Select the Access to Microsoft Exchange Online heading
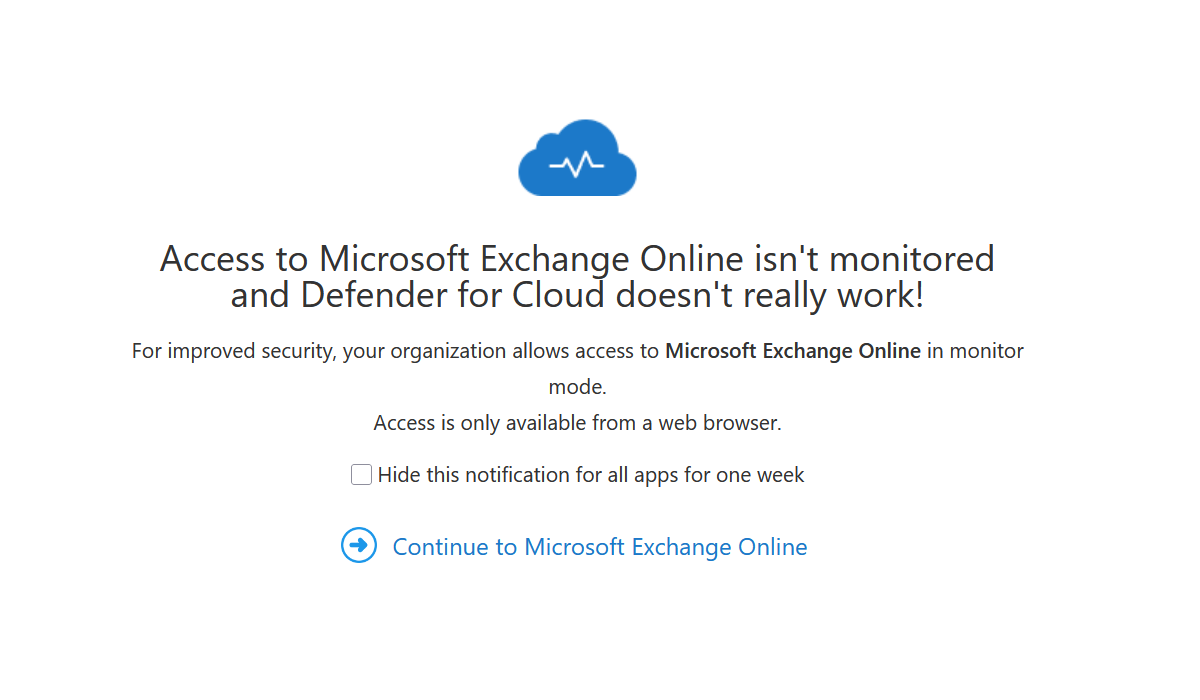This screenshot has width=1200, height=700. (x=577, y=277)
